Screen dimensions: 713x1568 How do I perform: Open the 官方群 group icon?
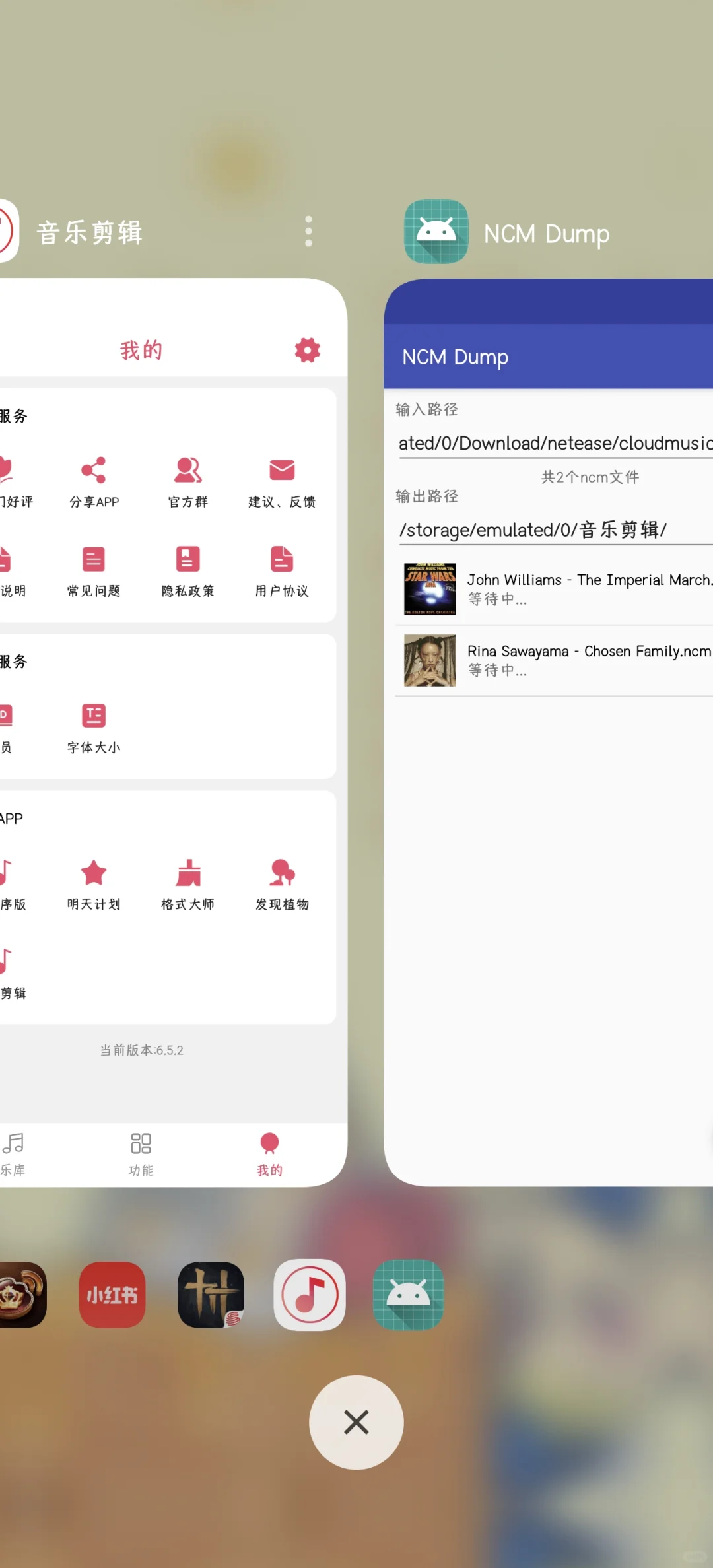pos(188,470)
